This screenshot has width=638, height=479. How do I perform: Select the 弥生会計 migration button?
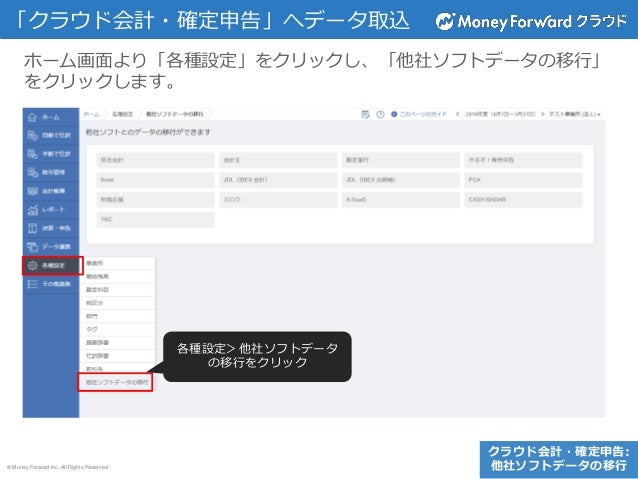click(x=155, y=160)
